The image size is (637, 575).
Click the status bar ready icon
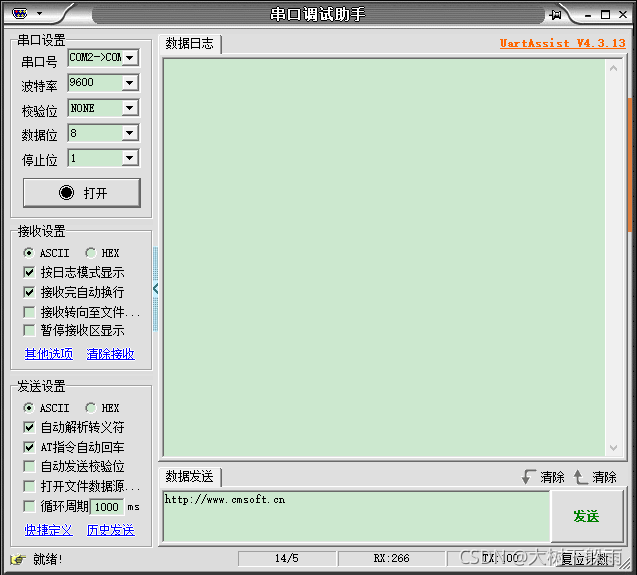point(18,560)
